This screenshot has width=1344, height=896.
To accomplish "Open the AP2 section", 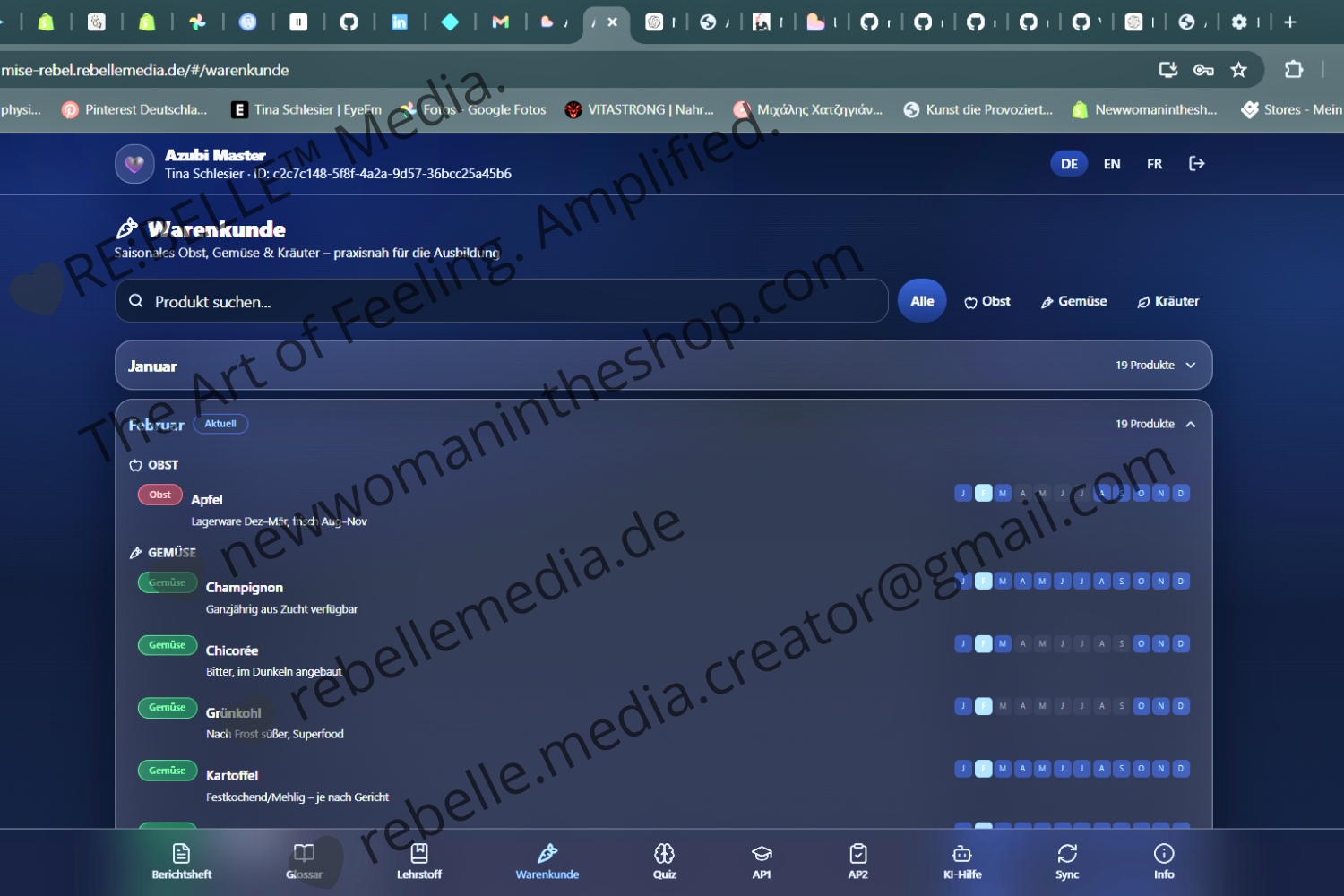I will pos(857,861).
